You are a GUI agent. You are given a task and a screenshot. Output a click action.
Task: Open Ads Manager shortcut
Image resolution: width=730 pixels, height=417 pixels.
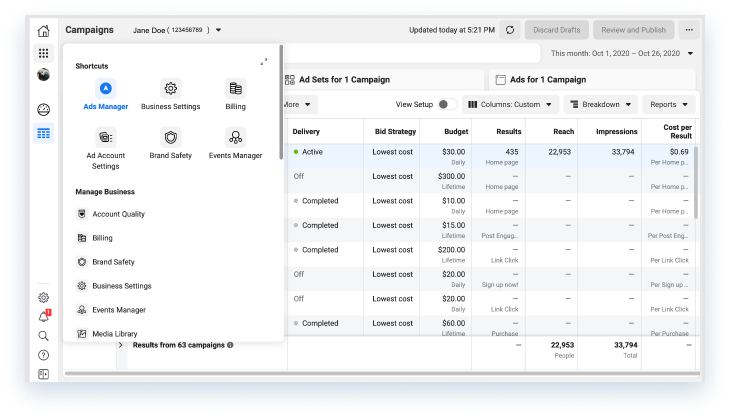pyautogui.click(x=106, y=94)
